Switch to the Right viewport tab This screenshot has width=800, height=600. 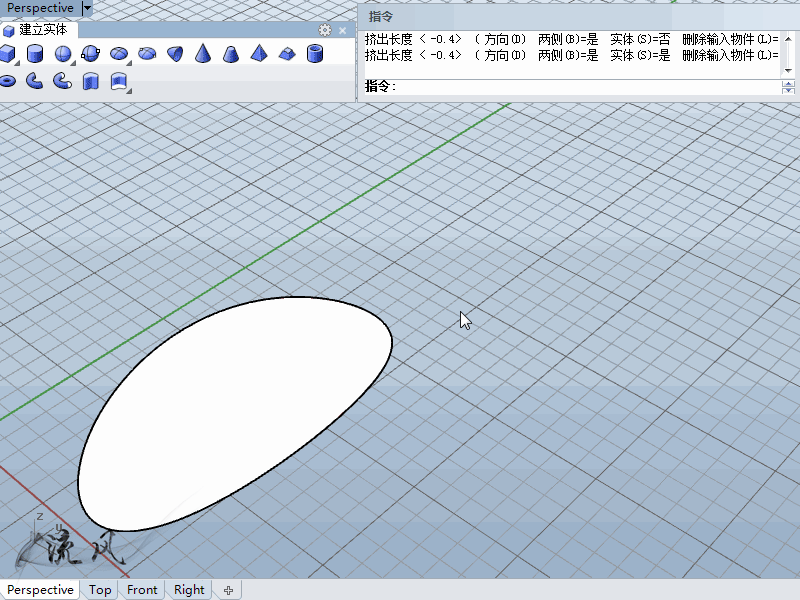[189, 590]
